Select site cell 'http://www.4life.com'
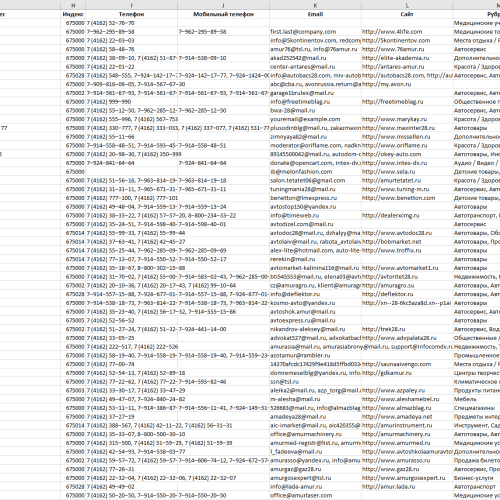 (x=407, y=32)
